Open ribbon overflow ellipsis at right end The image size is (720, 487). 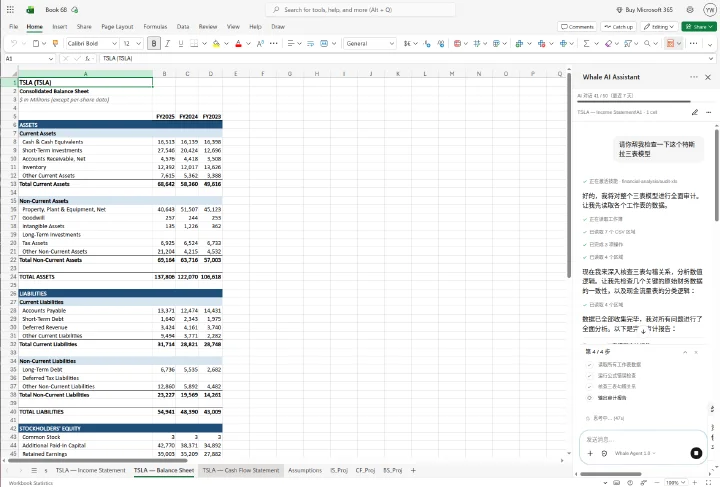point(693,44)
